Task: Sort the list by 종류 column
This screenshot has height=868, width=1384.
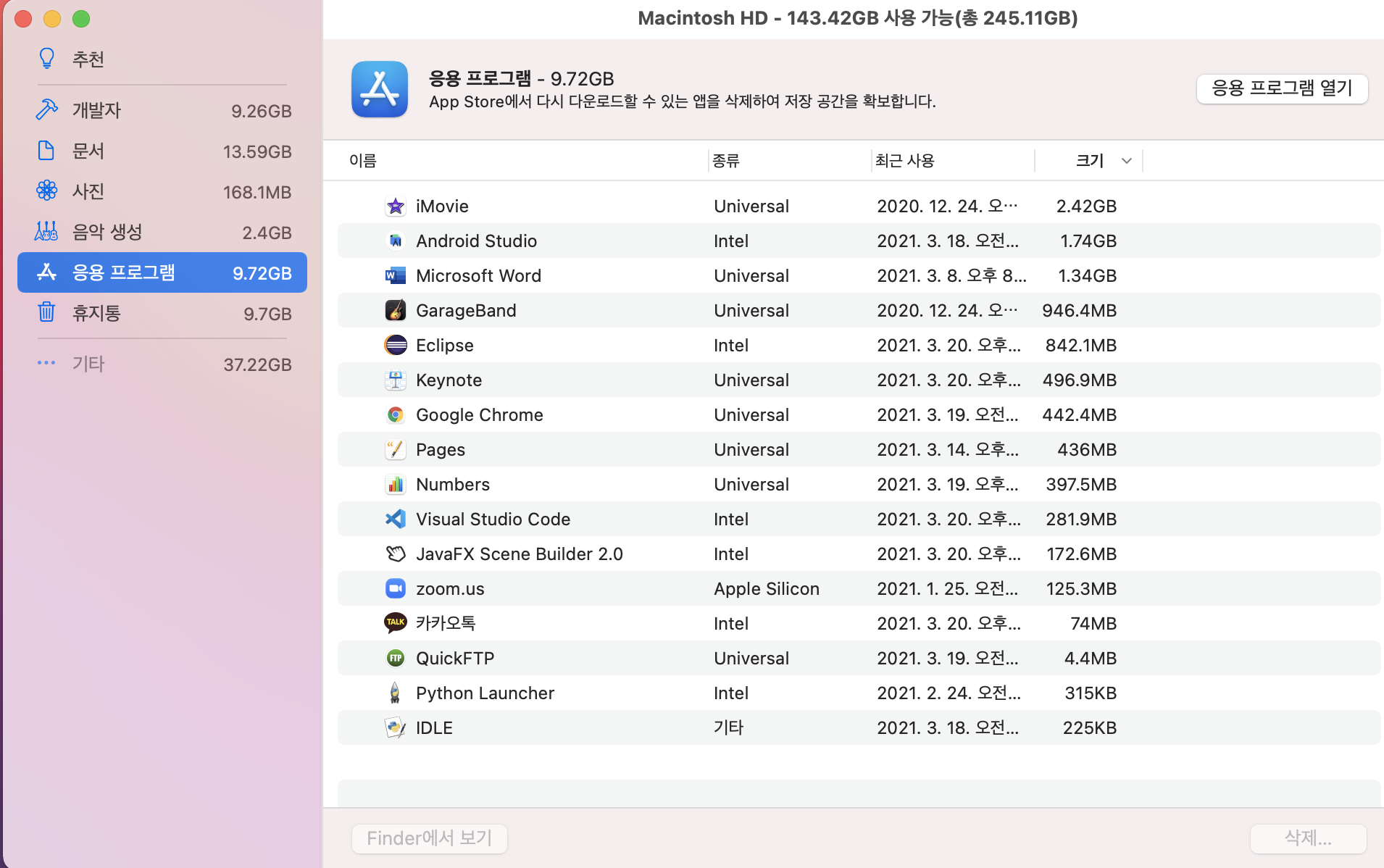Action: tap(726, 161)
